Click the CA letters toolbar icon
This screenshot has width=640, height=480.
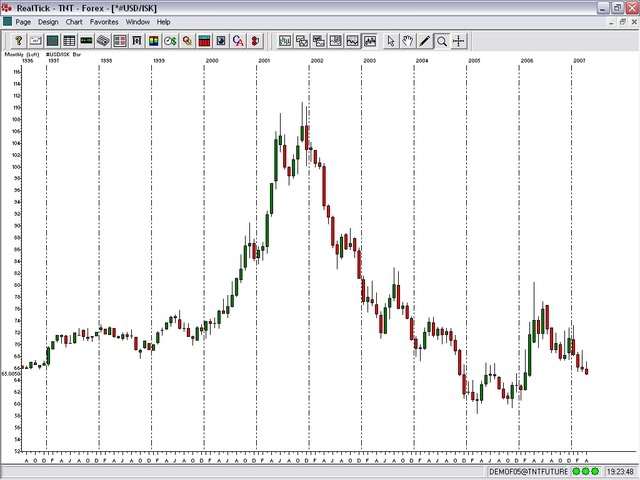[x=238, y=41]
